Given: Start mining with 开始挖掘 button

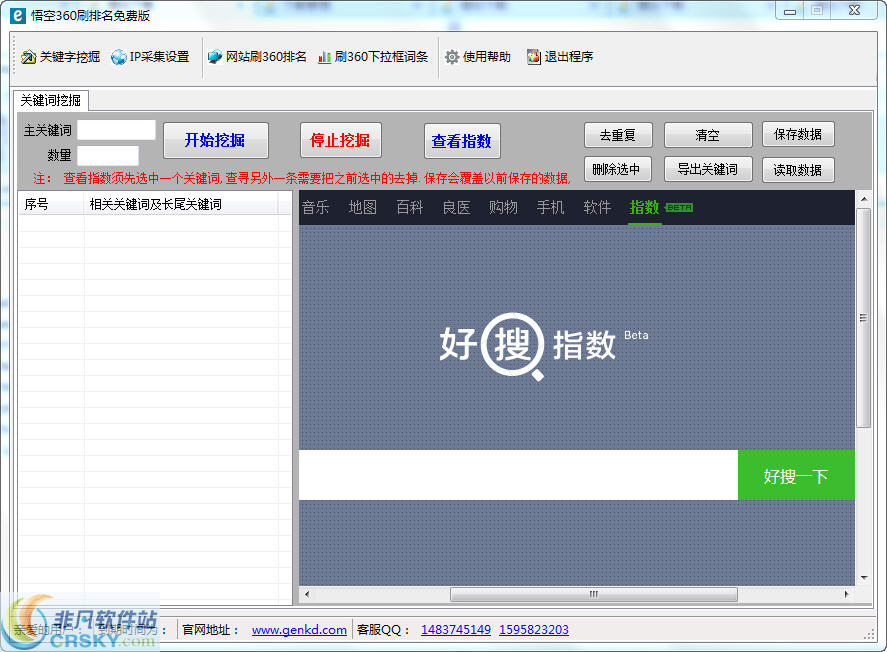Looking at the screenshot, I should pyautogui.click(x=216, y=140).
